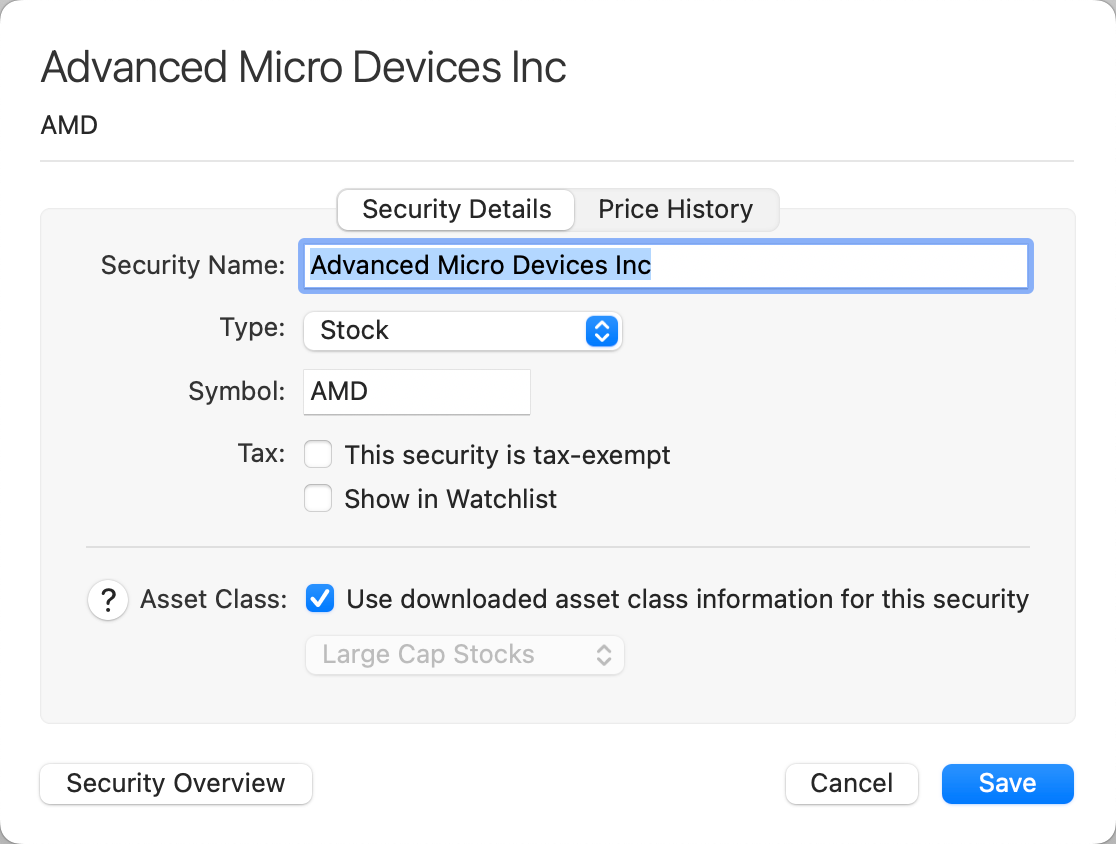This screenshot has width=1116, height=844.
Task: Click the question mark help icon
Action: (x=108, y=601)
